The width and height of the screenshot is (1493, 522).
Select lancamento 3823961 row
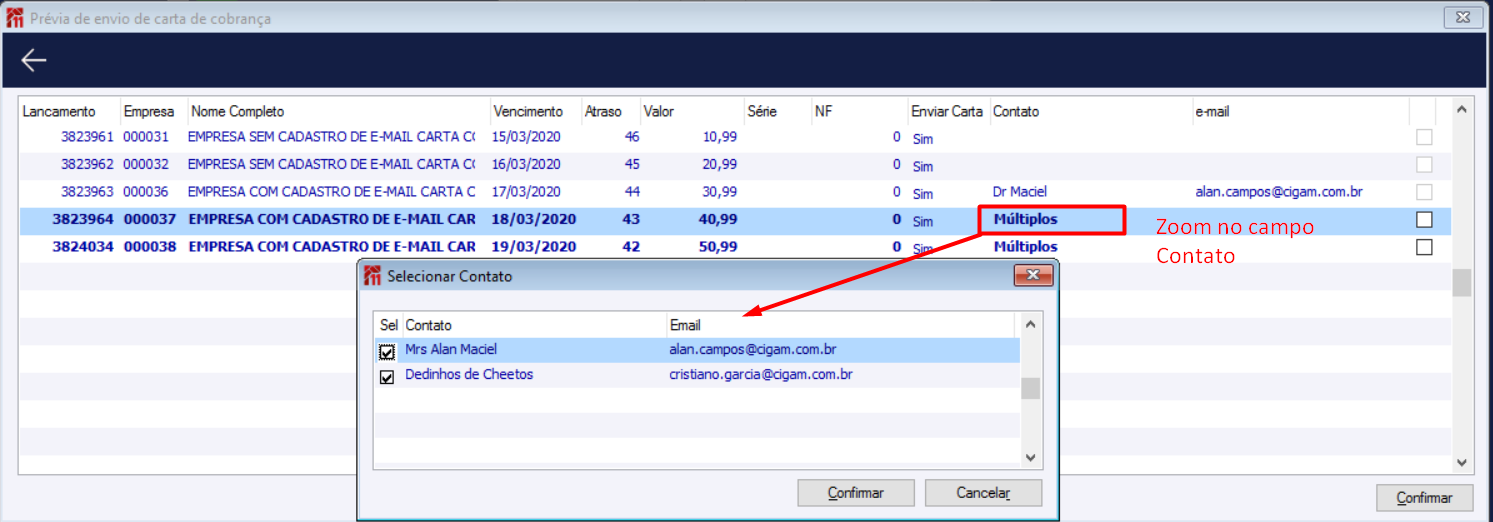coord(735,137)
